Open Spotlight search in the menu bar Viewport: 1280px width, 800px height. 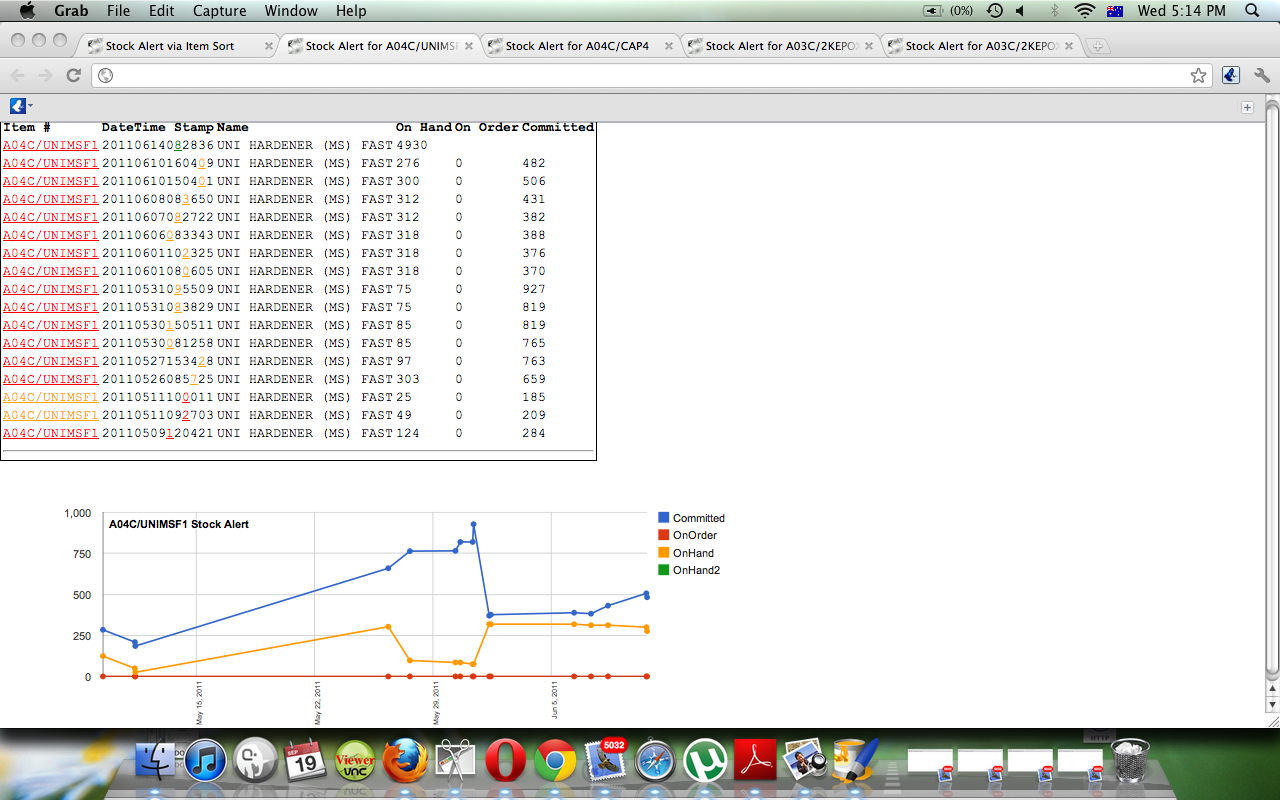pos(1252,11)
